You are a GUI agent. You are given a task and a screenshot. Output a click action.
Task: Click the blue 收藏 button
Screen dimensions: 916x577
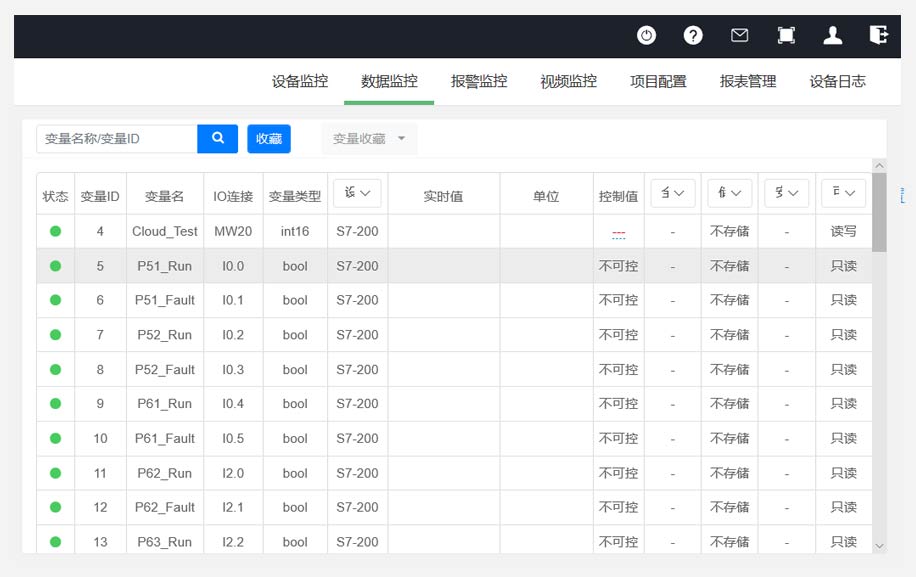(x=269, y=138)
